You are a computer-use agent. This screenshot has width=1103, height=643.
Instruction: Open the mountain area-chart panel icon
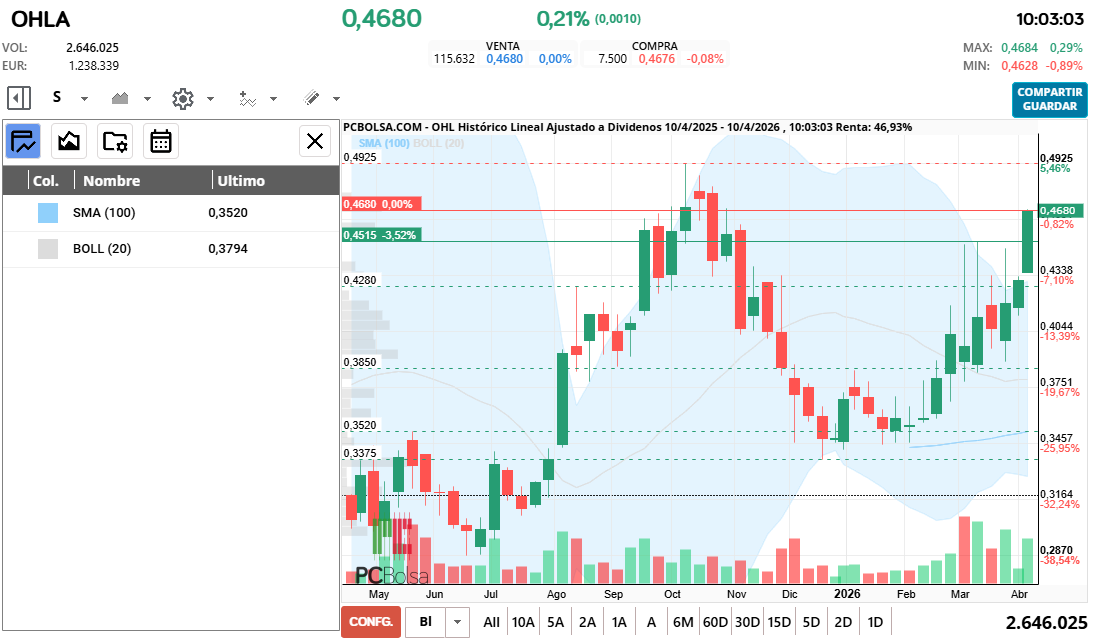click(x=68, y=141)
